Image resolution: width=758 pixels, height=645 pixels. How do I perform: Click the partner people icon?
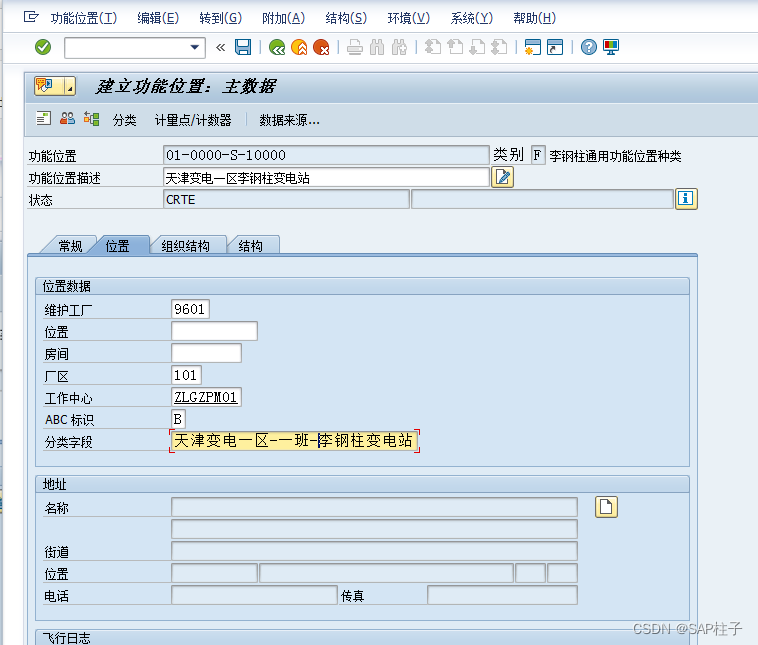[x=67, y=118]
